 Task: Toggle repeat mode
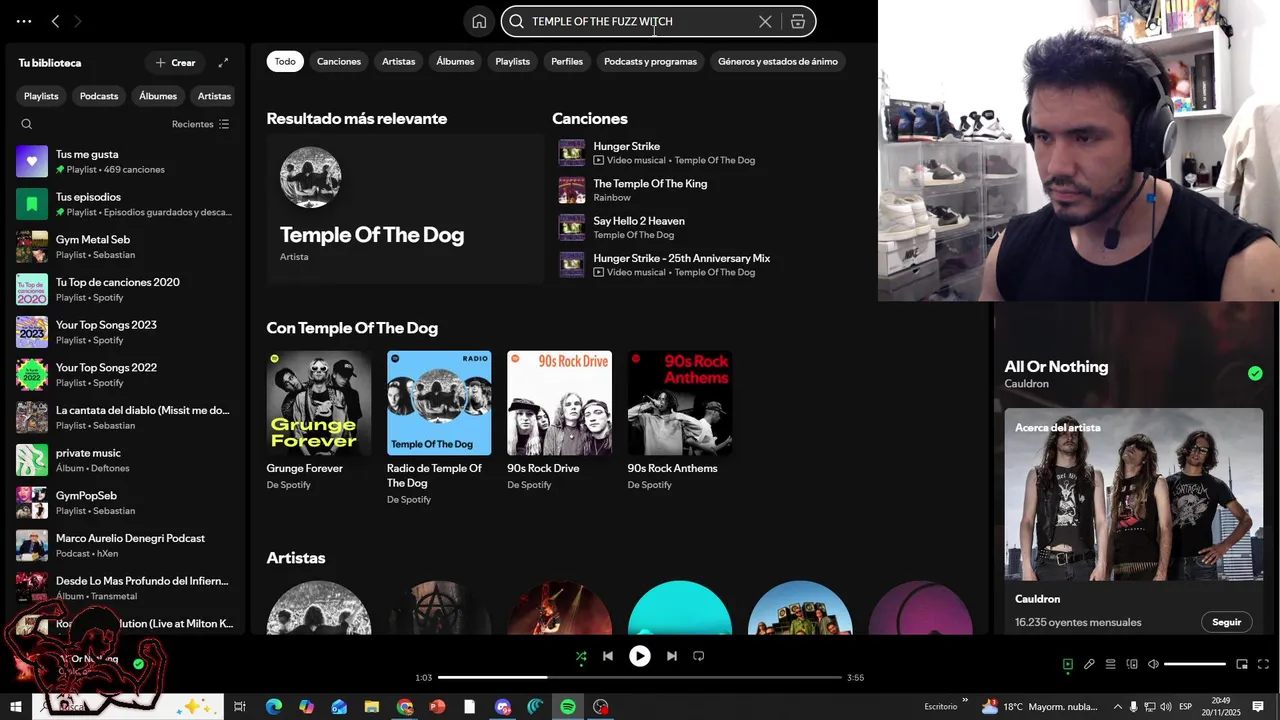(699, 656)
